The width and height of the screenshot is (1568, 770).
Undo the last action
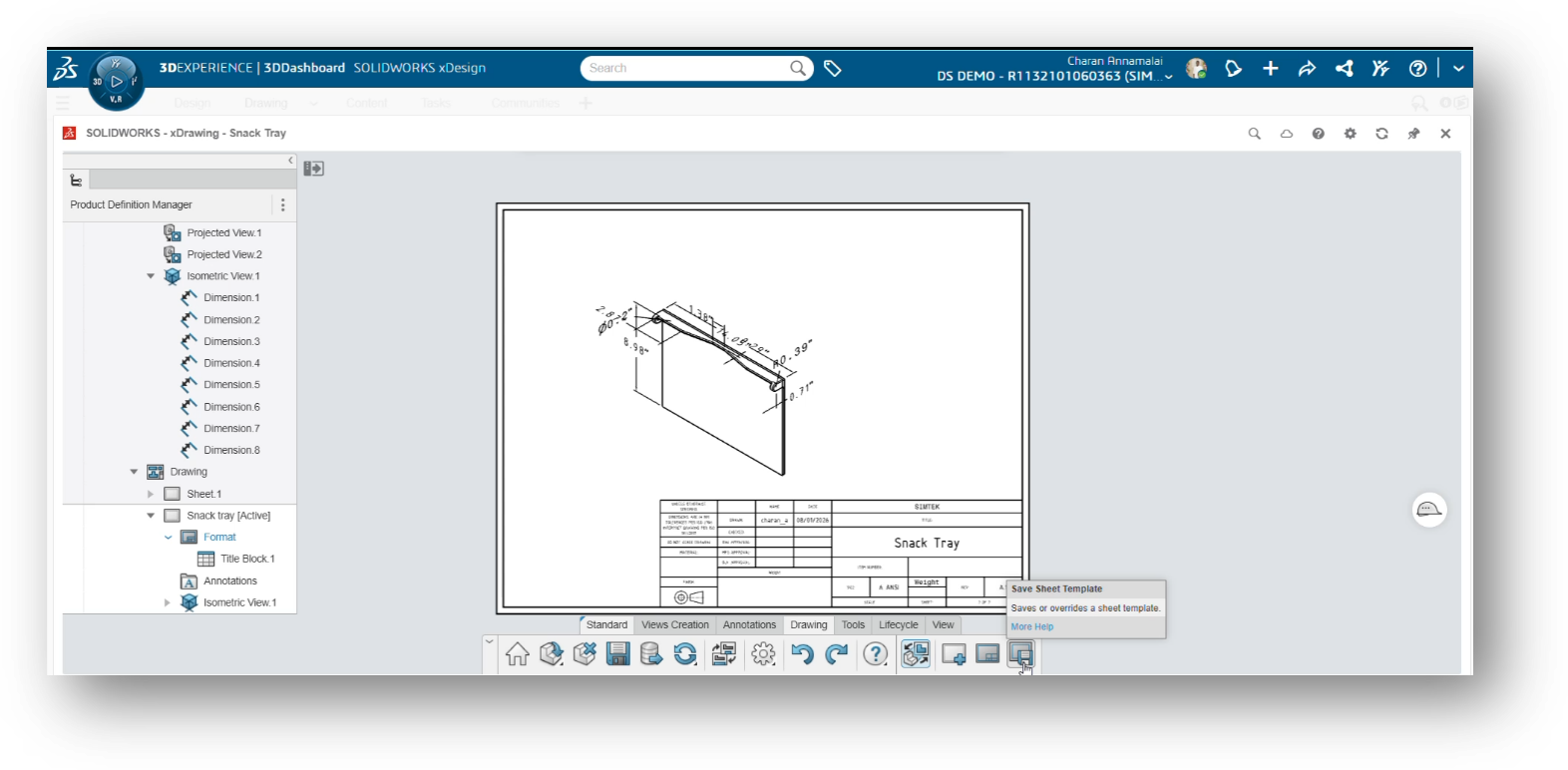click(x=802, y=654)
